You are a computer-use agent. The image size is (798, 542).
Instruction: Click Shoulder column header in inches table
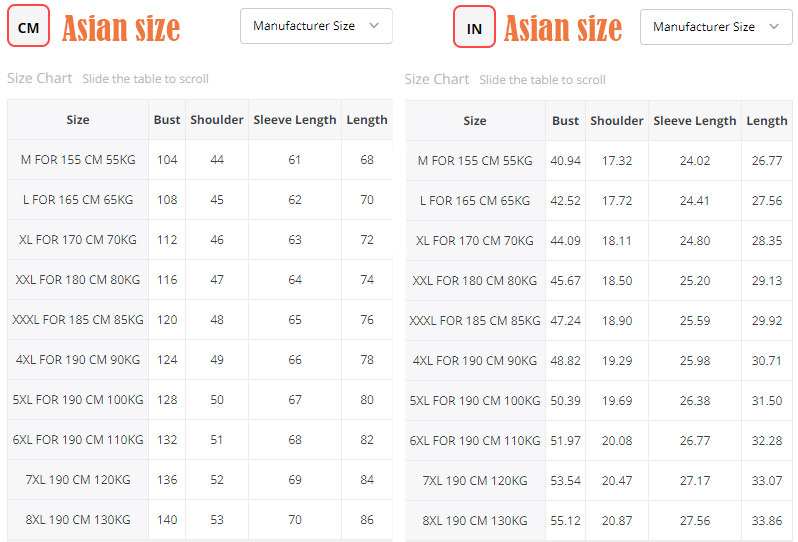click(617, 121)
